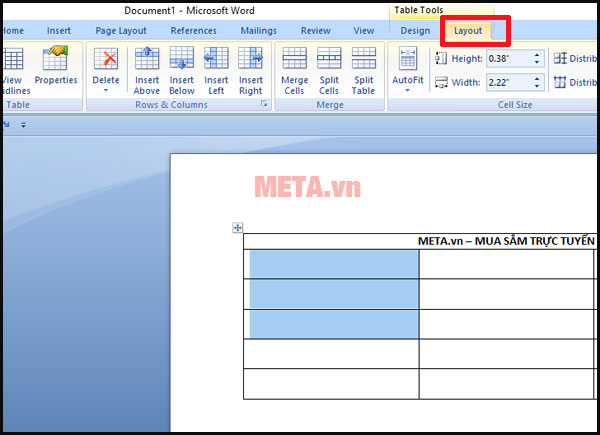The width and height of the screenshot is (600, 435).
Task: Expand the AutoFit options
Action: tap(407, 90)
